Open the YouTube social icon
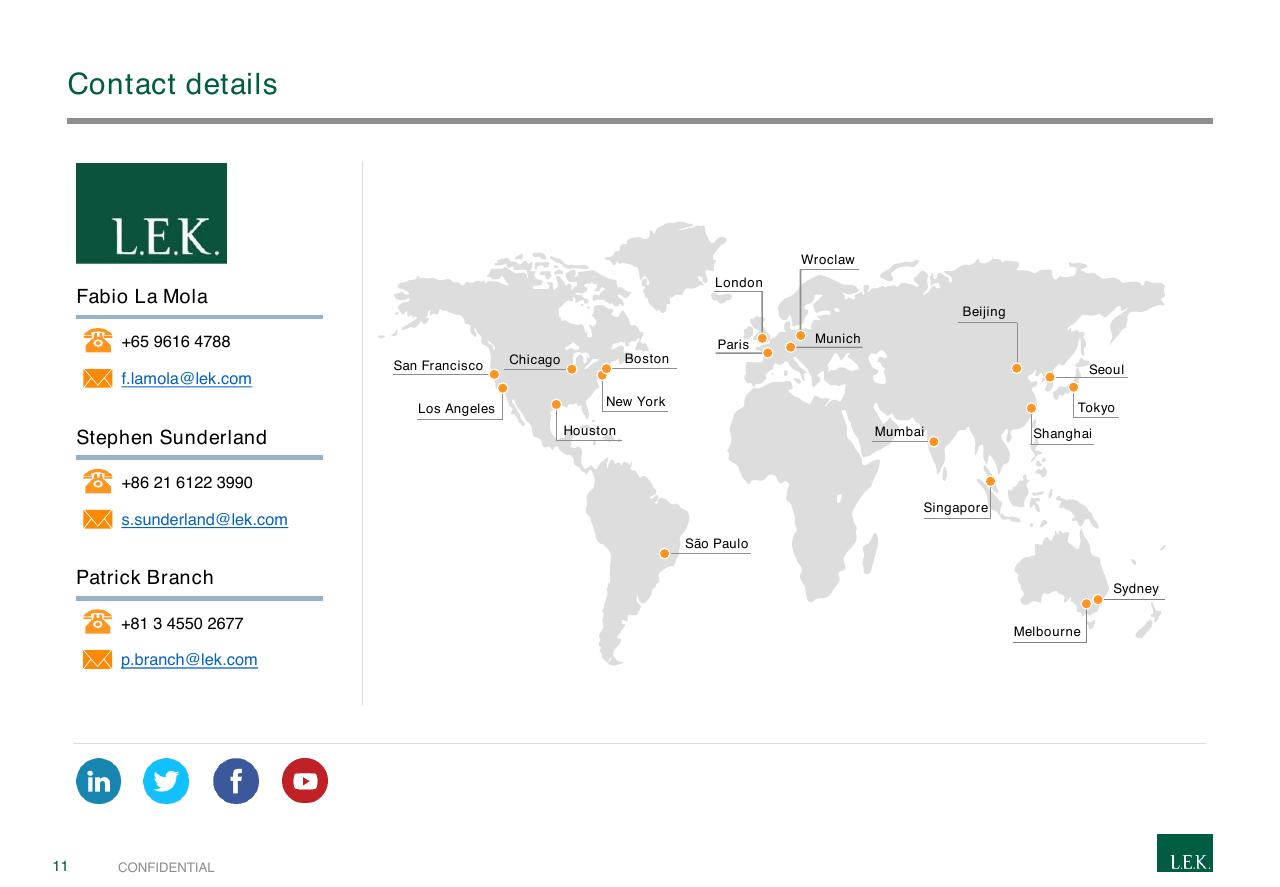1280x887 pixels. click(x=305, y=781)
